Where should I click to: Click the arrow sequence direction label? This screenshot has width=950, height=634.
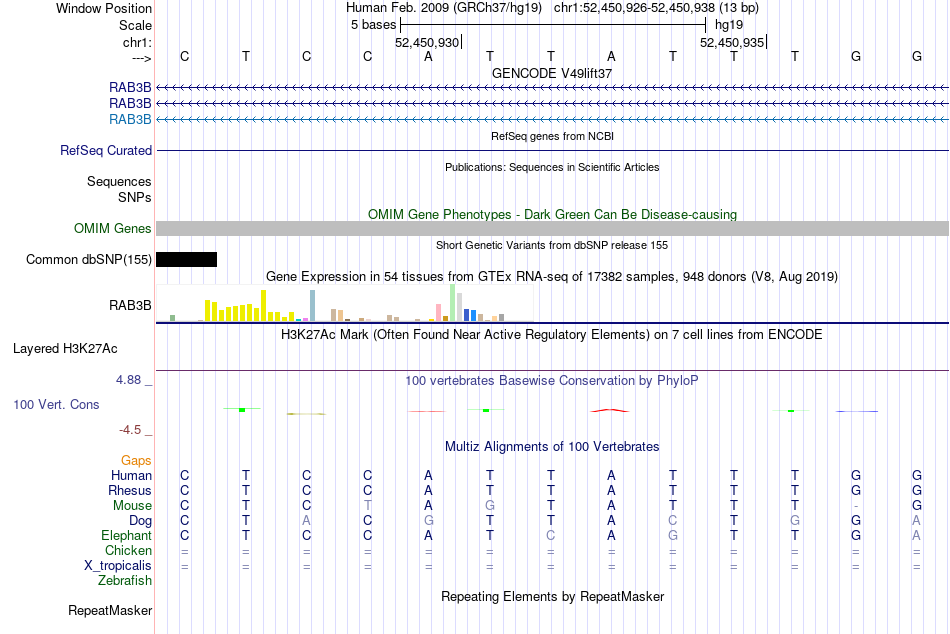[141, 58]
